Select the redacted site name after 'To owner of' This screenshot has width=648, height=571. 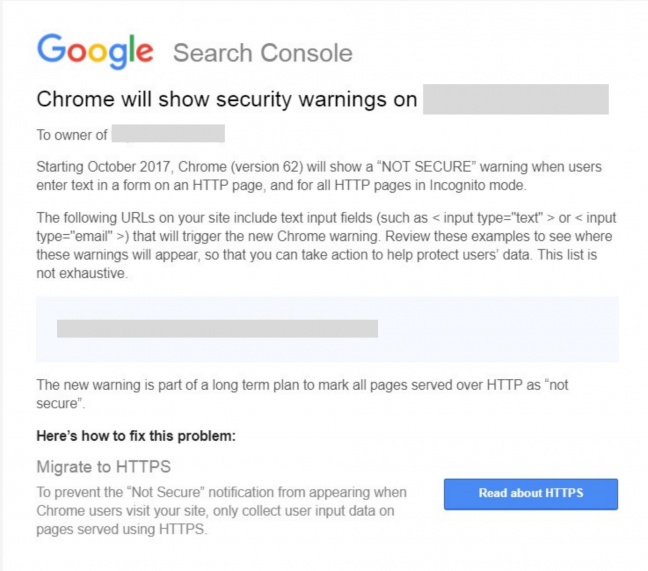click(x=168, y=133)
